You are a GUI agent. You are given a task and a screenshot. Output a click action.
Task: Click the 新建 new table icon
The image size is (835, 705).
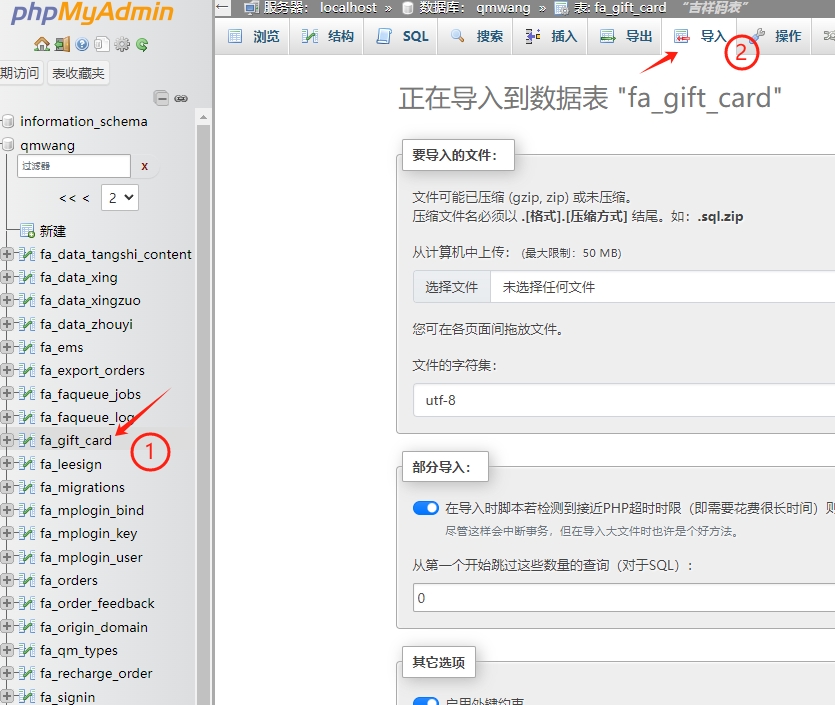(27, 231)
